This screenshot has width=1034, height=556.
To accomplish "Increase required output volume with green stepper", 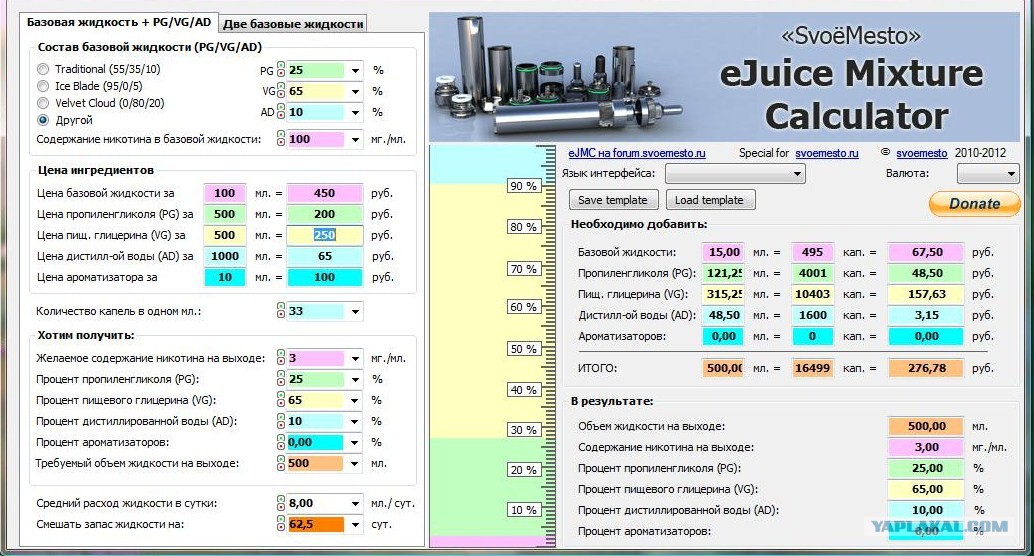I will tap(281, 459).
